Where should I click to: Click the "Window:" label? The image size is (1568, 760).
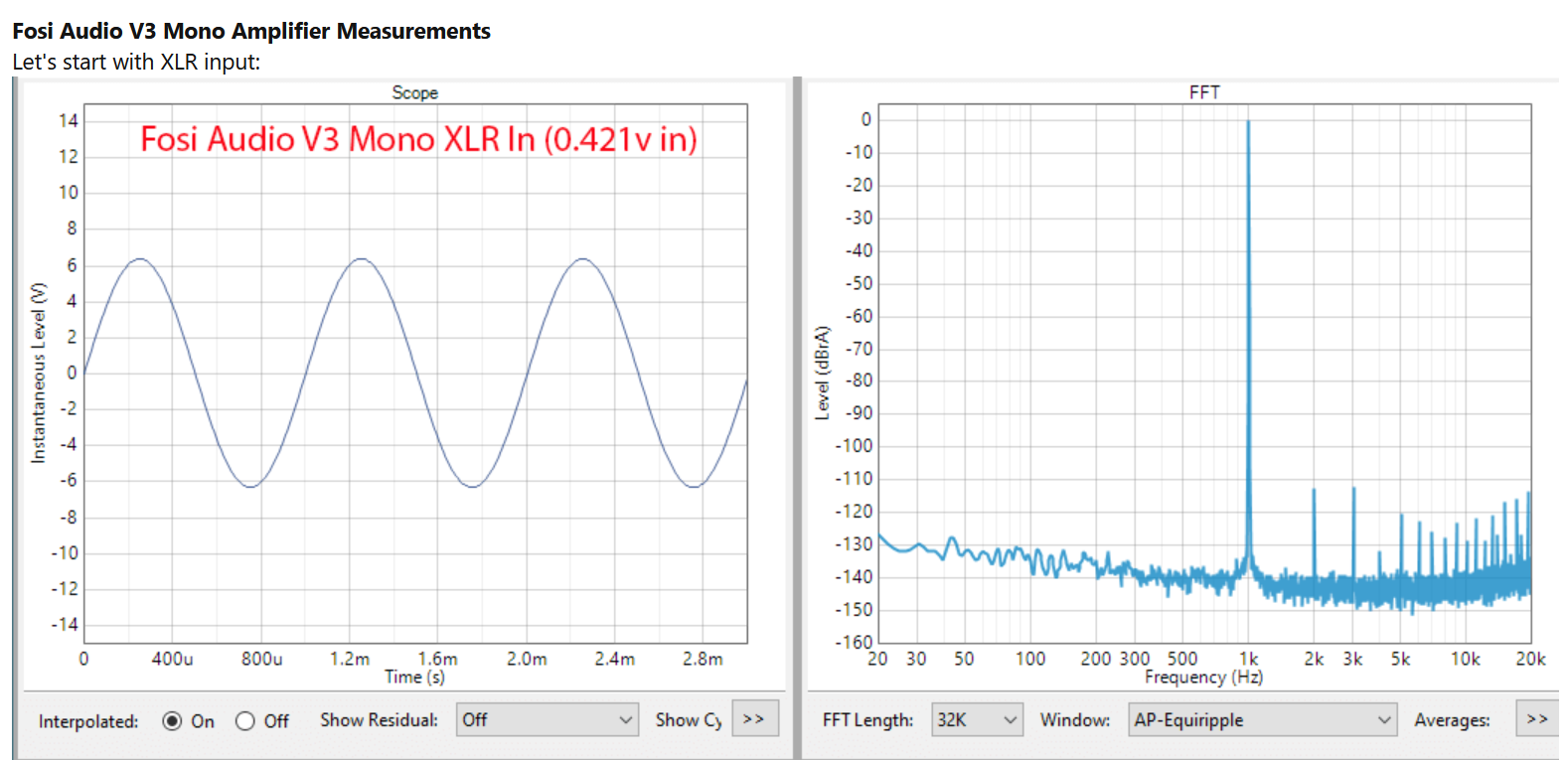coord(1075,720)
